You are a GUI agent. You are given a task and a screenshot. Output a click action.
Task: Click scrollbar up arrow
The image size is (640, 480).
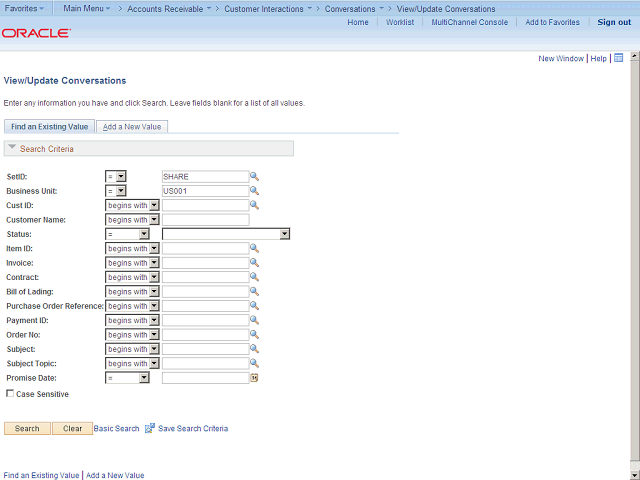point(635,56)
